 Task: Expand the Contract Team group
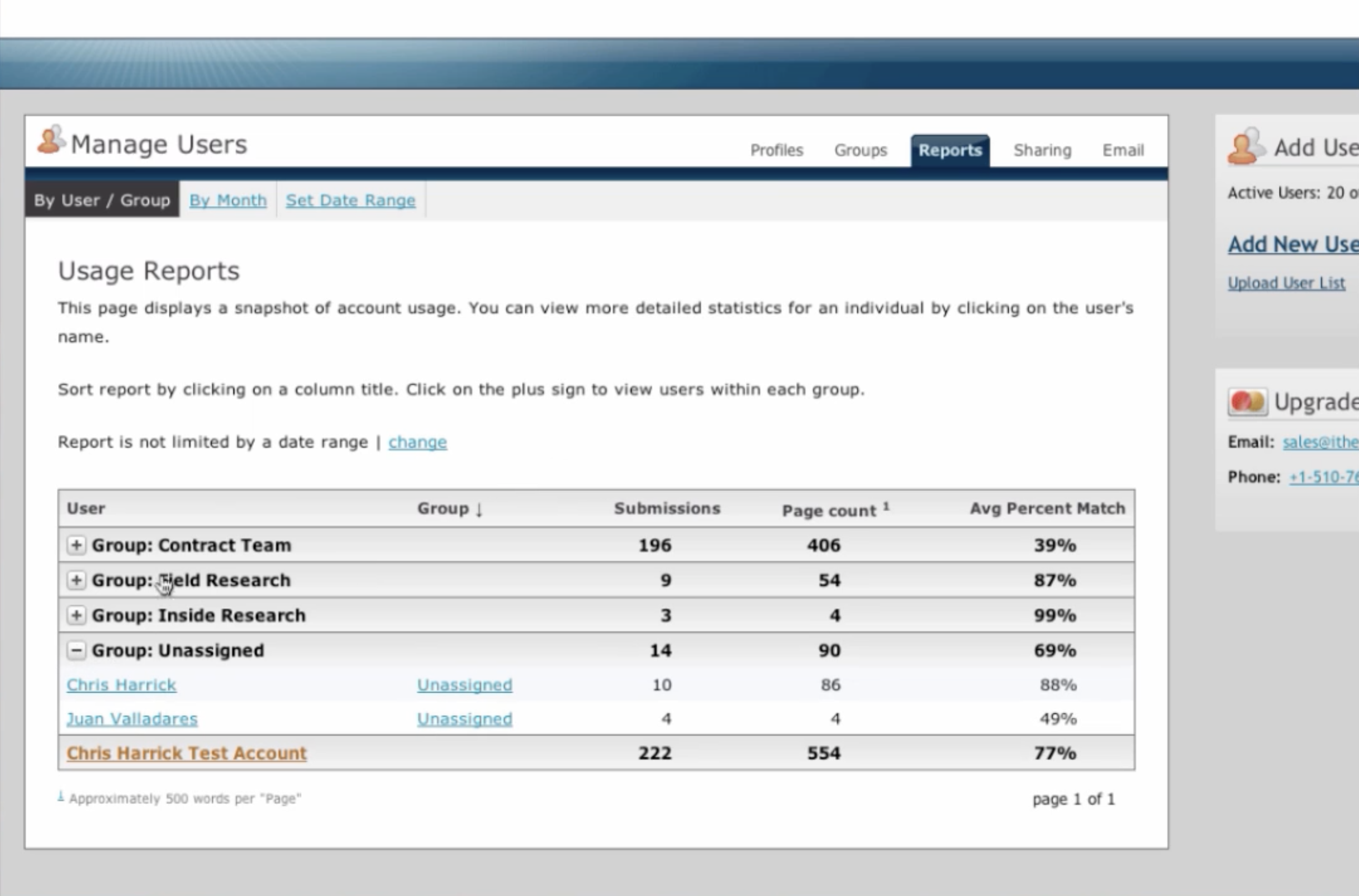tap(76, 545)
